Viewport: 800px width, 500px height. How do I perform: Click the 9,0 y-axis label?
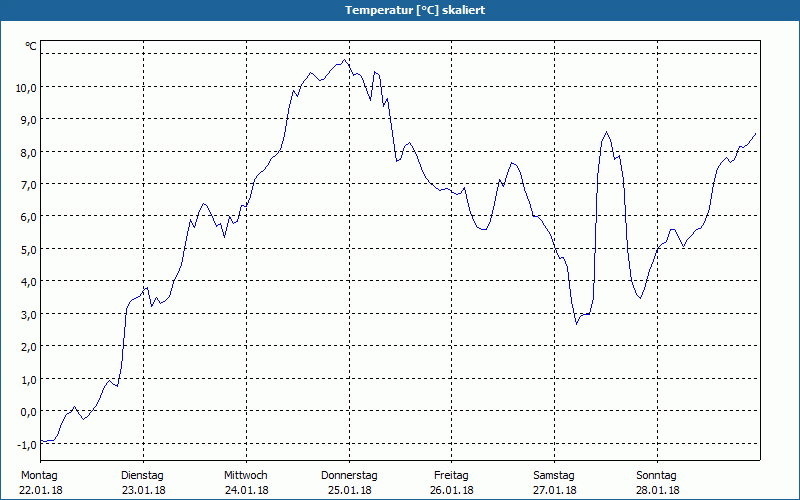click(29, 120)
